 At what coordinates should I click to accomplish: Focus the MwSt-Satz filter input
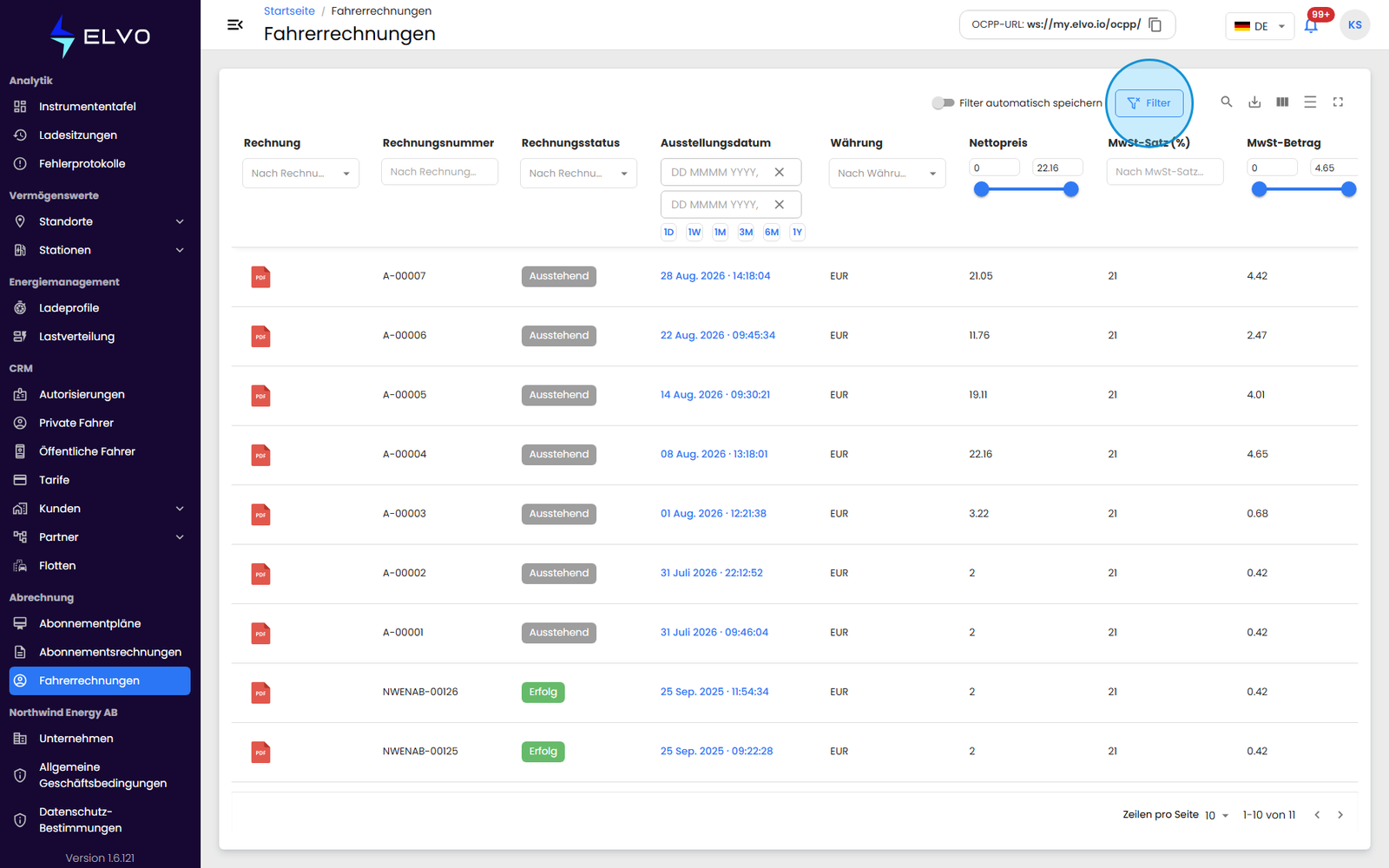[x=1165, y=172]
